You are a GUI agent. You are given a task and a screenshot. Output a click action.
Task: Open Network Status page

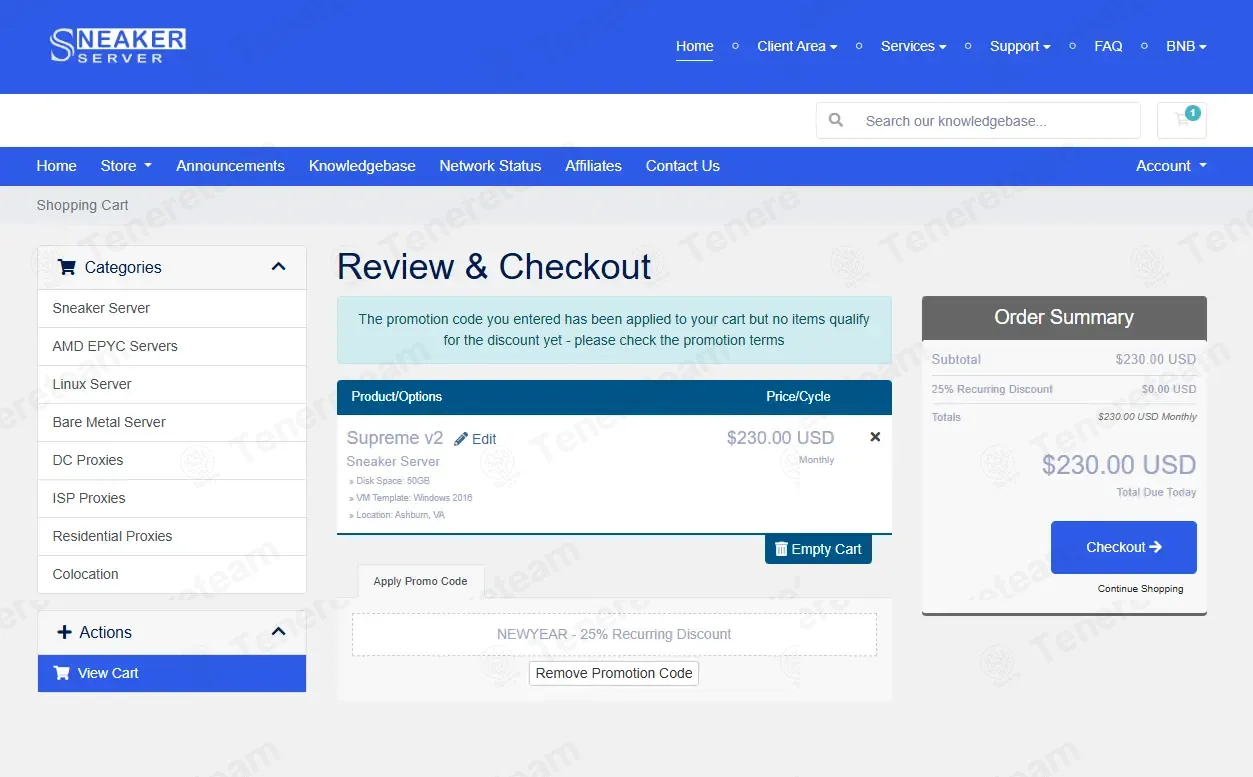click(x=490, y=166)
